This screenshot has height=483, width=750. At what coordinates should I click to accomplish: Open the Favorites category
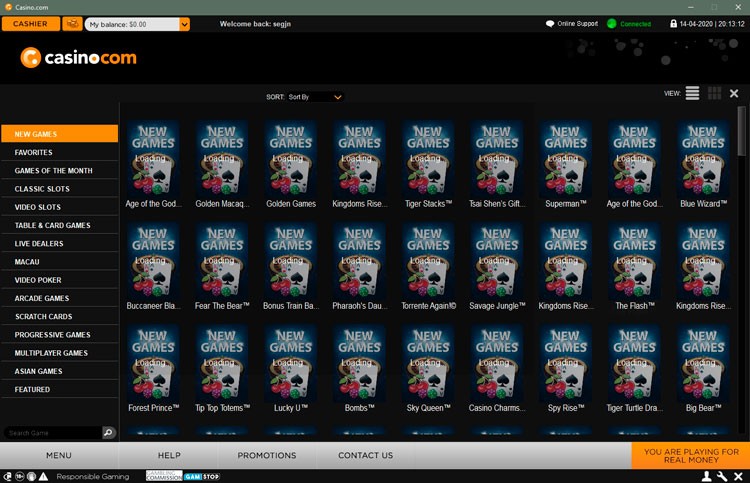(60, 152)
